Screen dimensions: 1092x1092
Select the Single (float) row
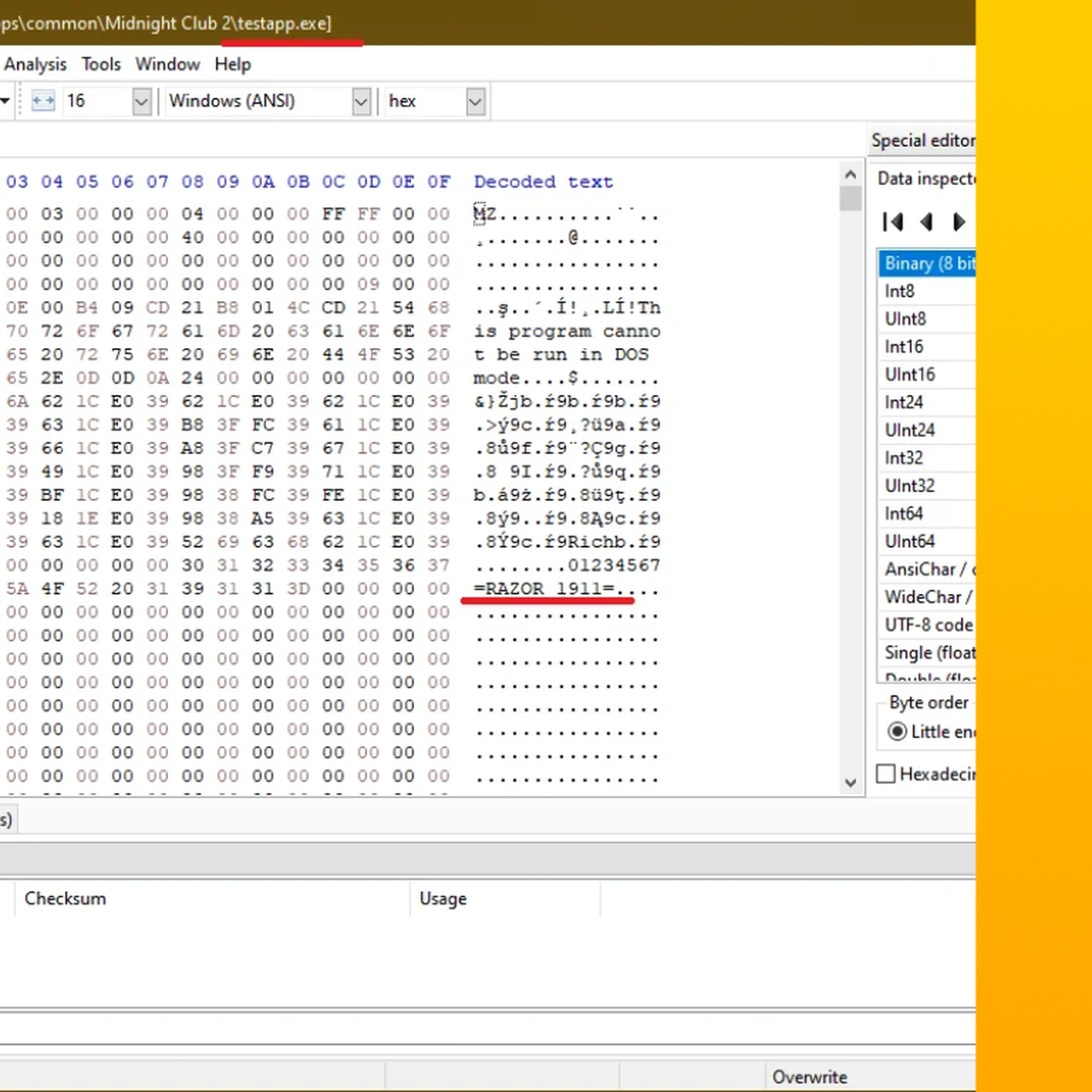[927, 653]
